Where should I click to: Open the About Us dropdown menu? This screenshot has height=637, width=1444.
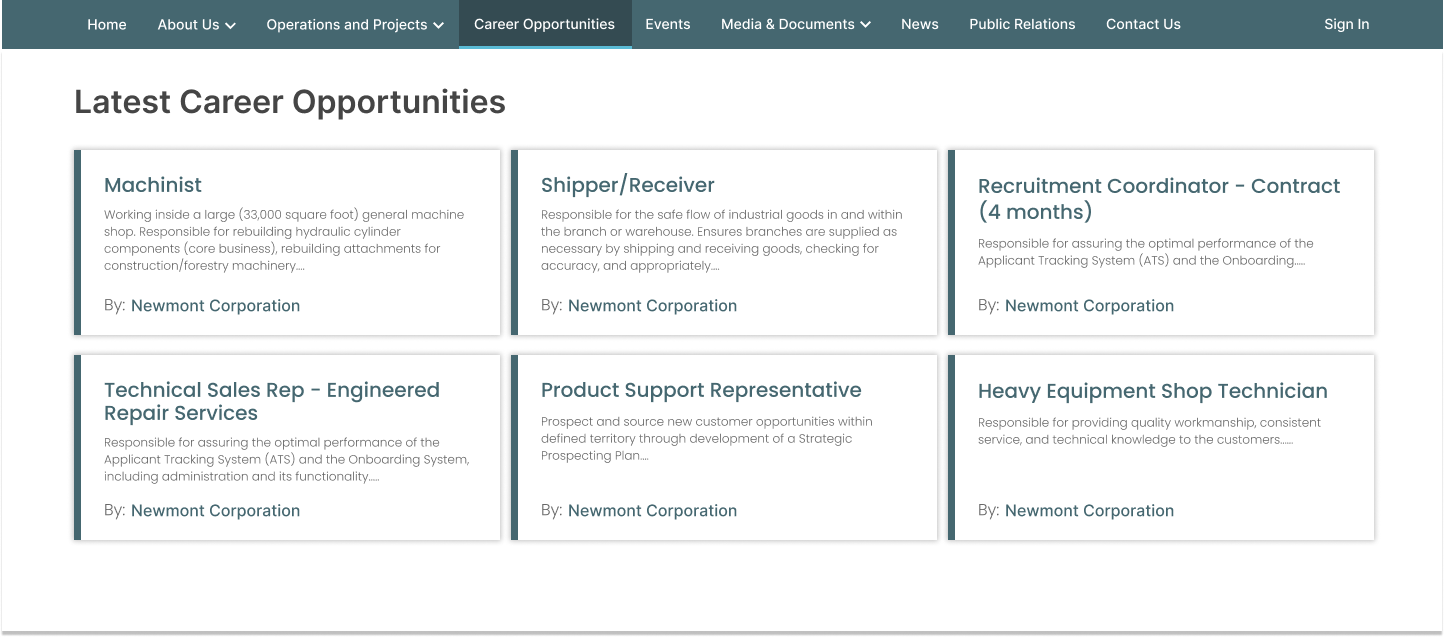click(x=196, y=24)
